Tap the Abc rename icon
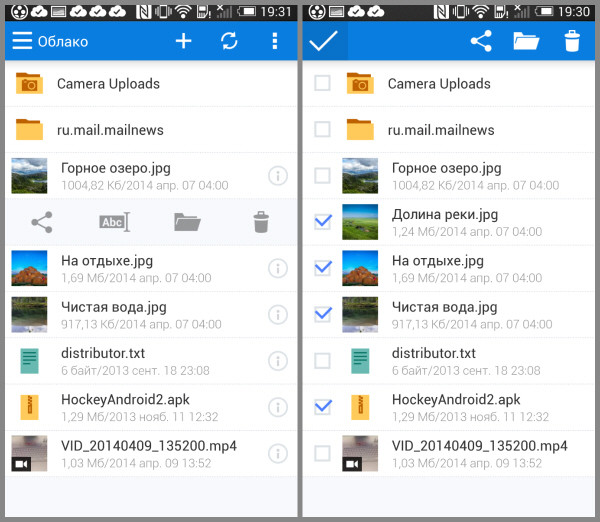This screenshot has width=600, height=522. (114, 222)
